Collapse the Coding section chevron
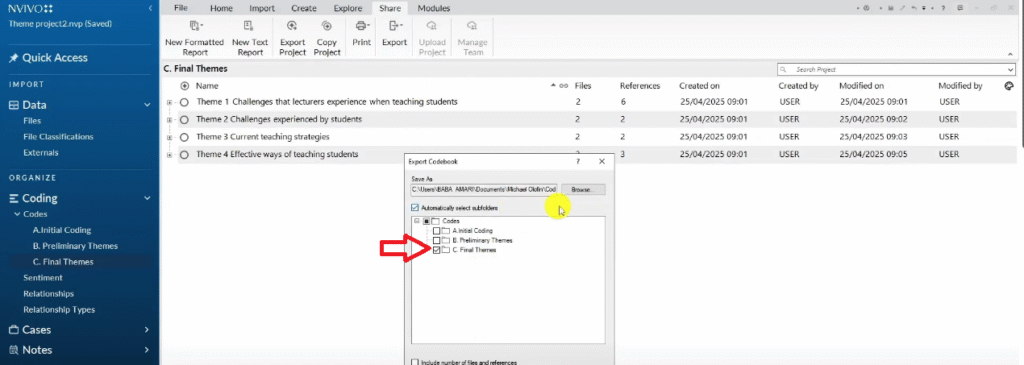 pos(147,198)
